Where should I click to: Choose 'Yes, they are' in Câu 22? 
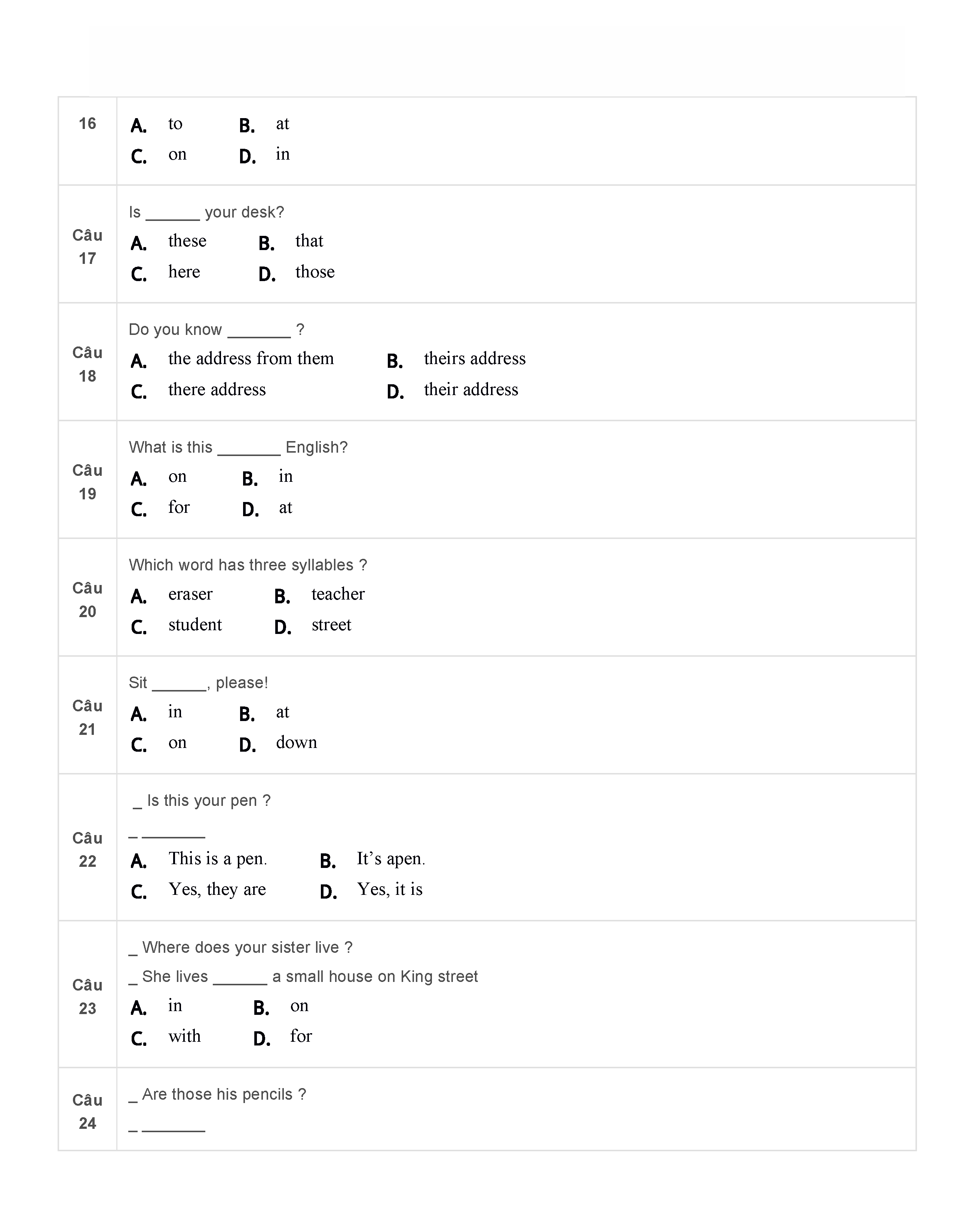217,890
